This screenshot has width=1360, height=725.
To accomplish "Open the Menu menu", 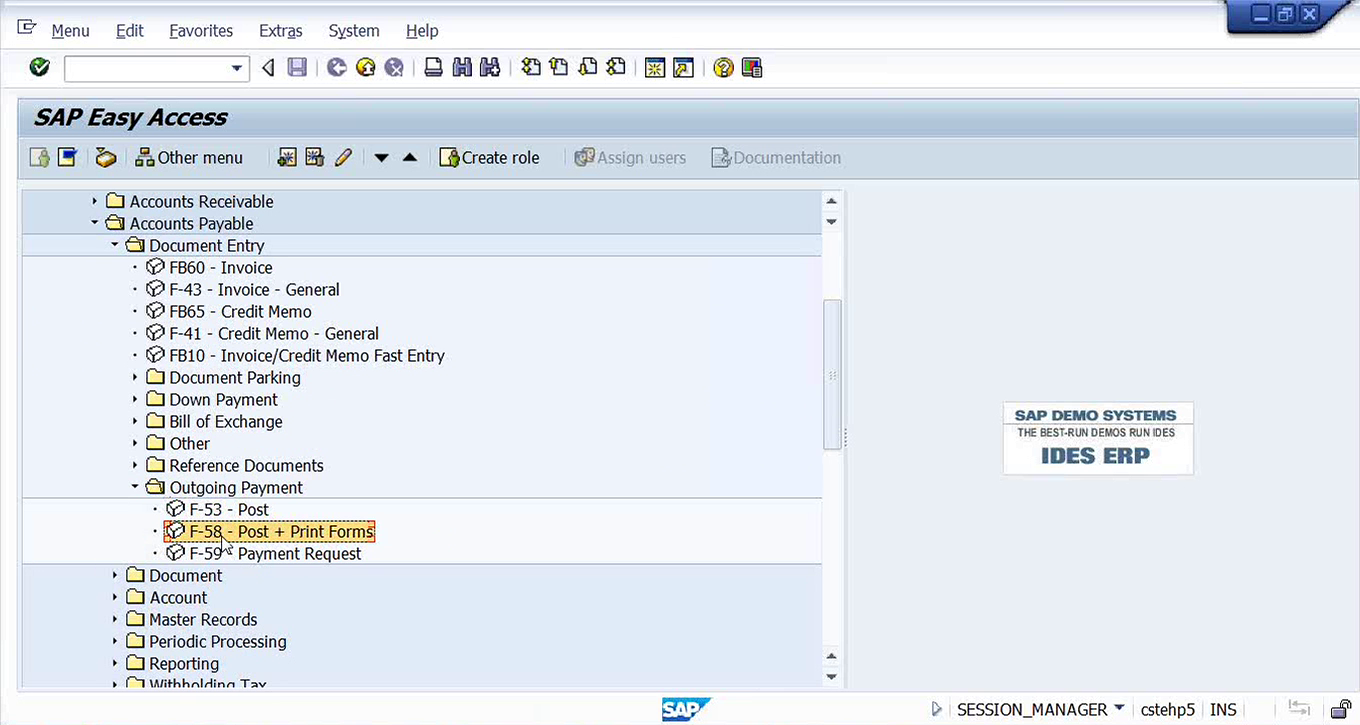I will click(70, 31).
